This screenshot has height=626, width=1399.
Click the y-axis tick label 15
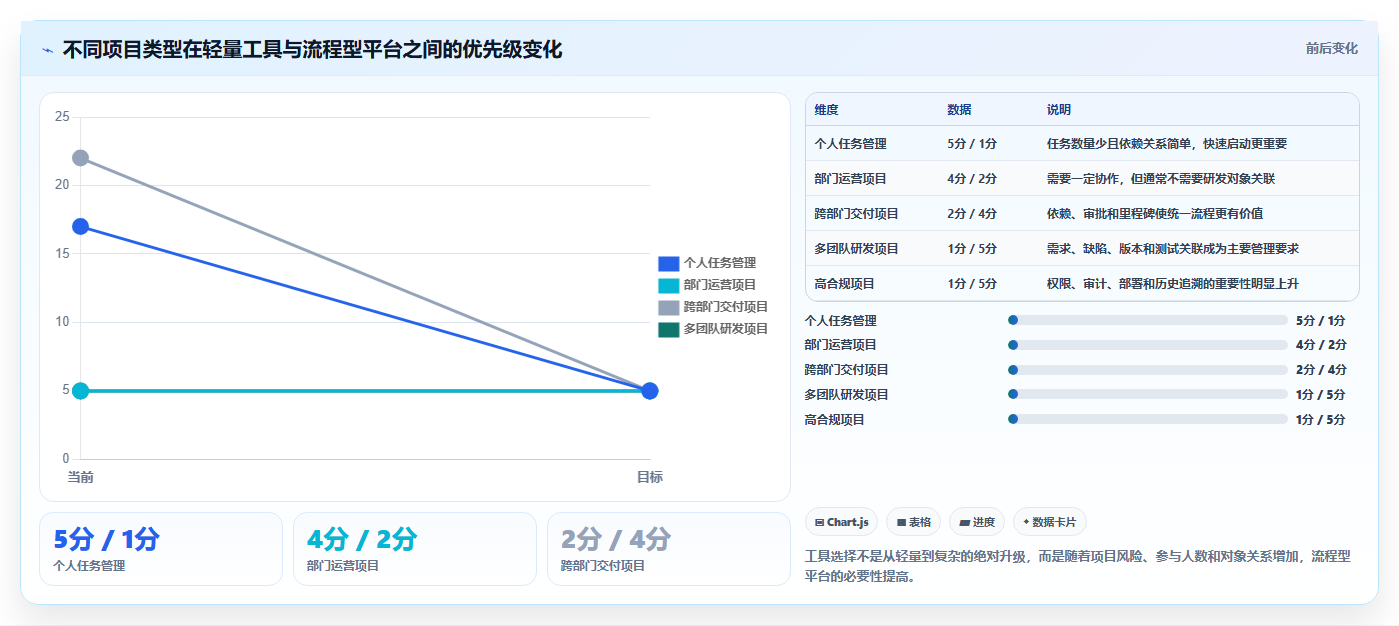pos(62,254)
